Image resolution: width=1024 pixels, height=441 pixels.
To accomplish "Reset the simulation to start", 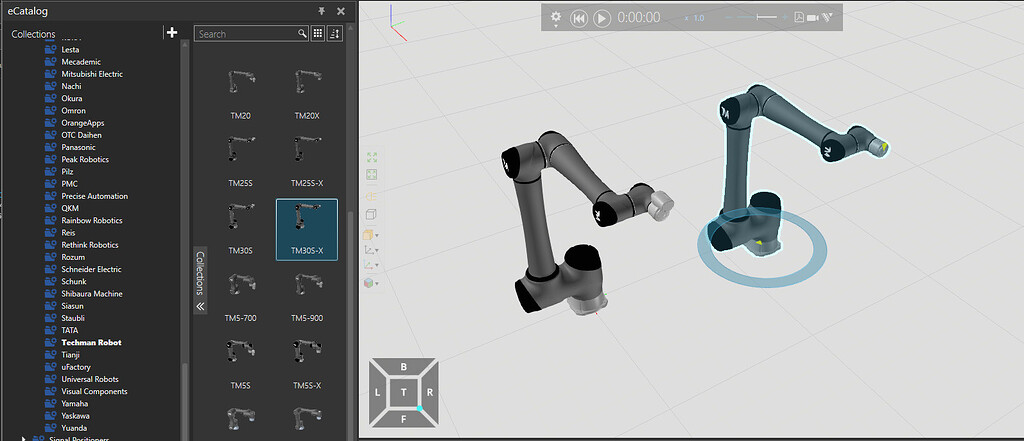I will 579,18.
